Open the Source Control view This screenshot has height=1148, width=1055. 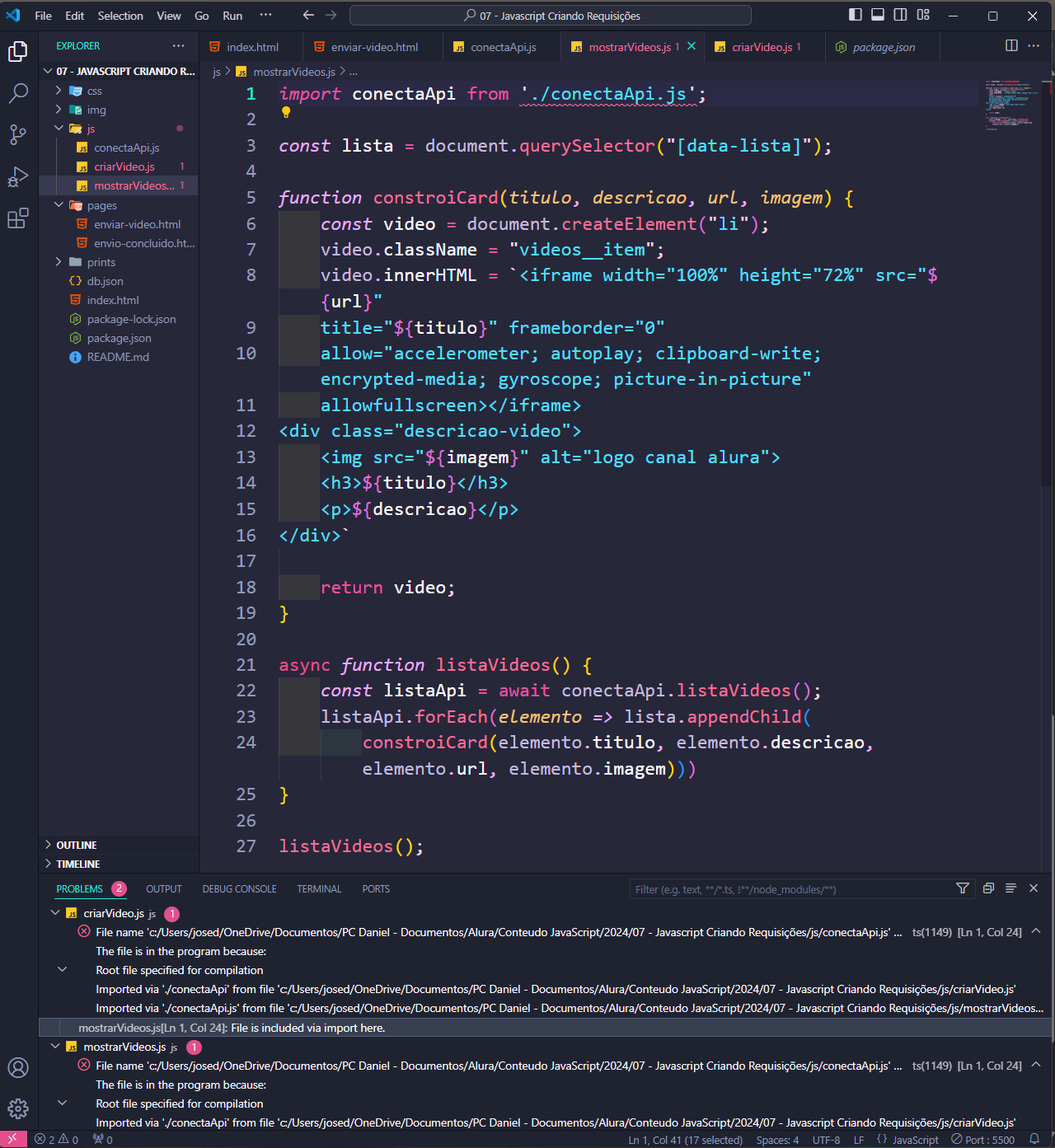coord(18,134)
